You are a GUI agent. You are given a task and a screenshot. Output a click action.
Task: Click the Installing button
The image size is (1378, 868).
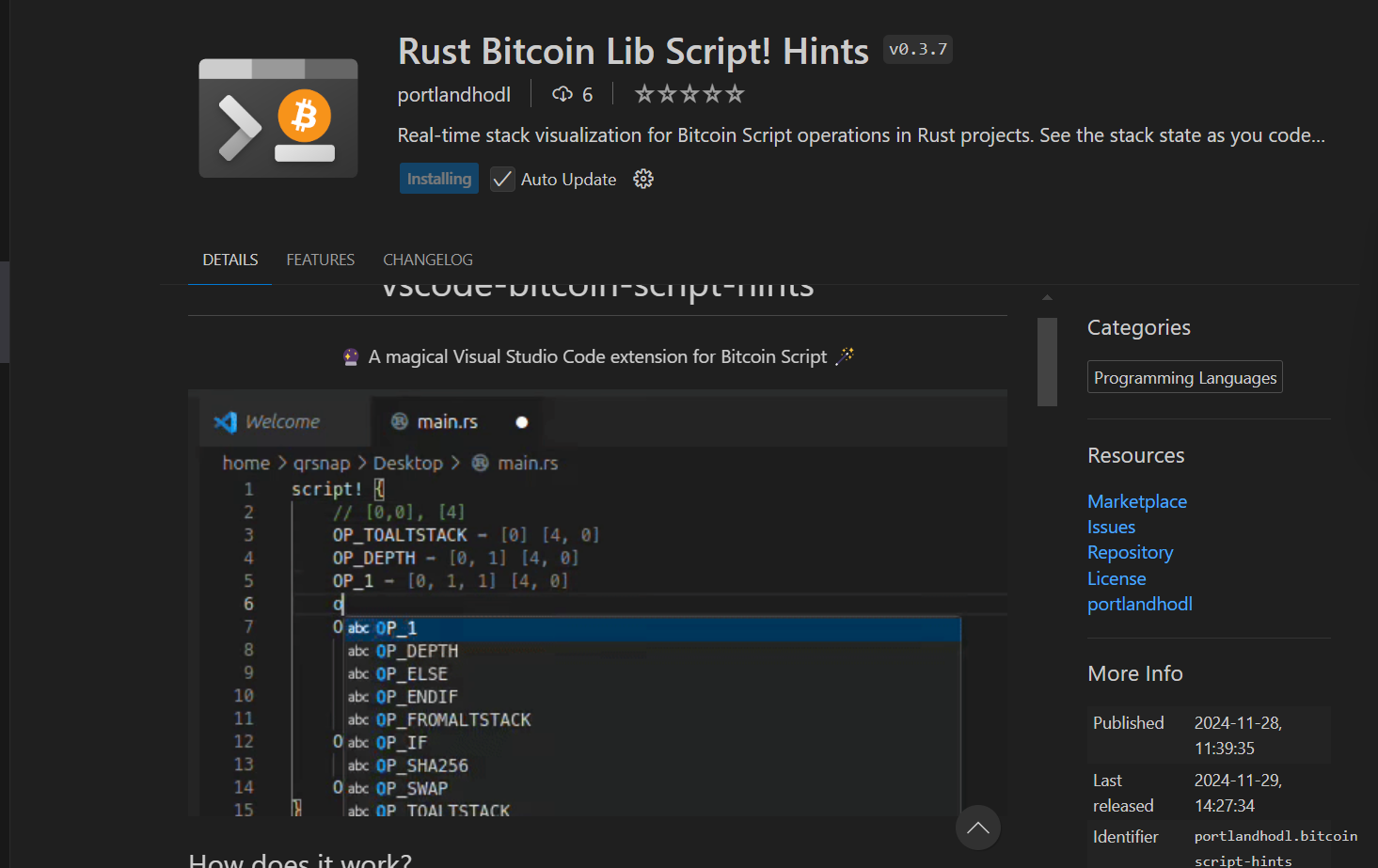tap(439, 179)
